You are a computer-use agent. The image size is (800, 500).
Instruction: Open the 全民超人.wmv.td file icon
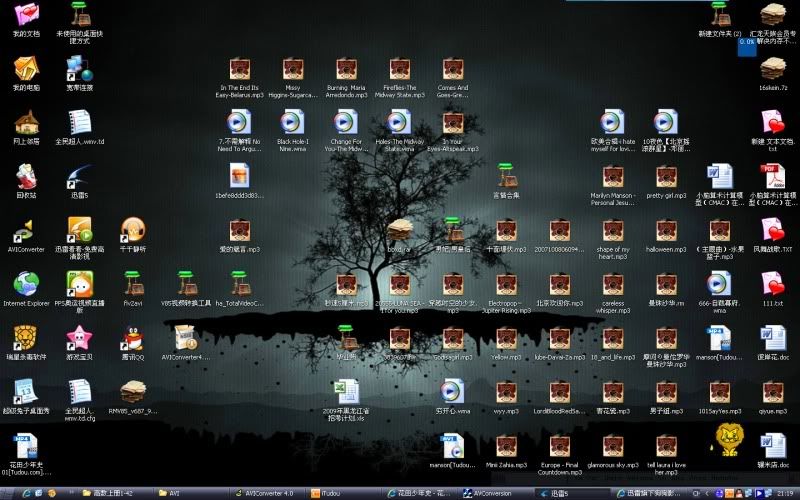click(x=80, y=122)
